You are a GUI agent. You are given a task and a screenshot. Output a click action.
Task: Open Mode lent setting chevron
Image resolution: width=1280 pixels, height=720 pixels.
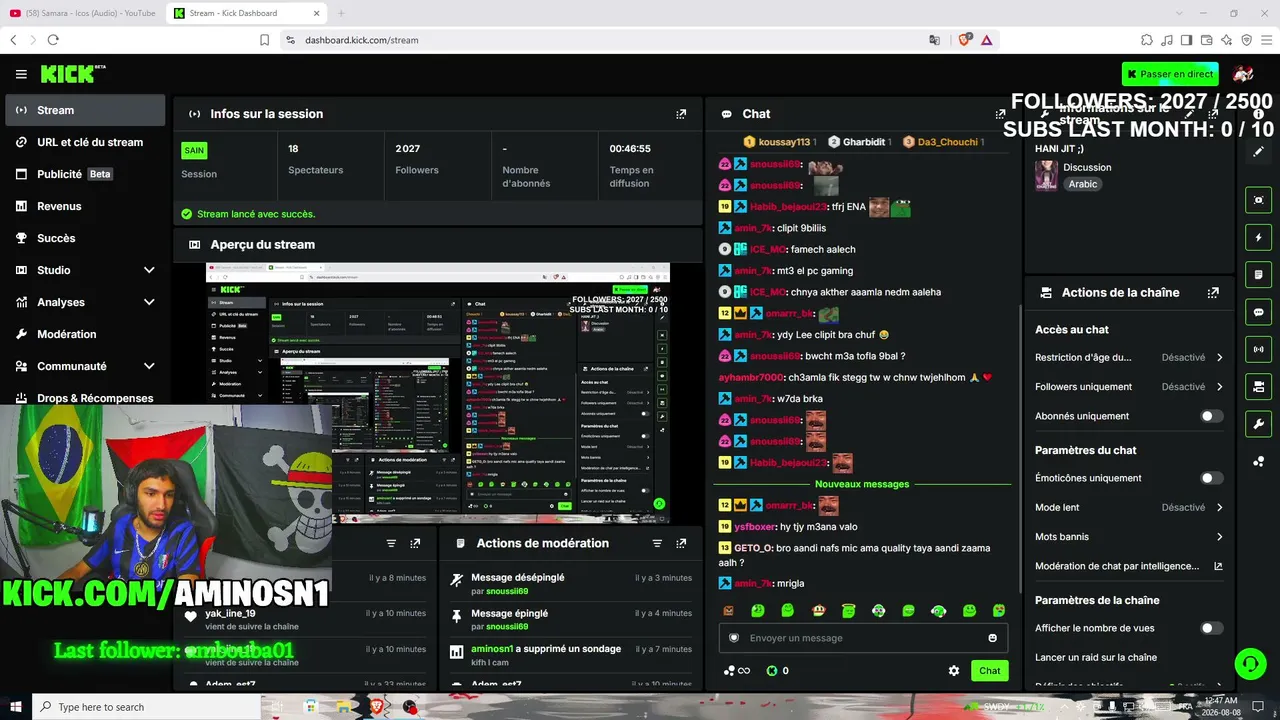pos(1219,507)
